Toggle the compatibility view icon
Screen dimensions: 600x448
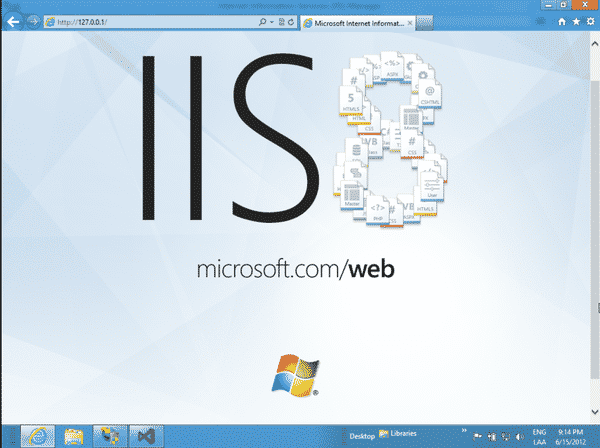282,22
